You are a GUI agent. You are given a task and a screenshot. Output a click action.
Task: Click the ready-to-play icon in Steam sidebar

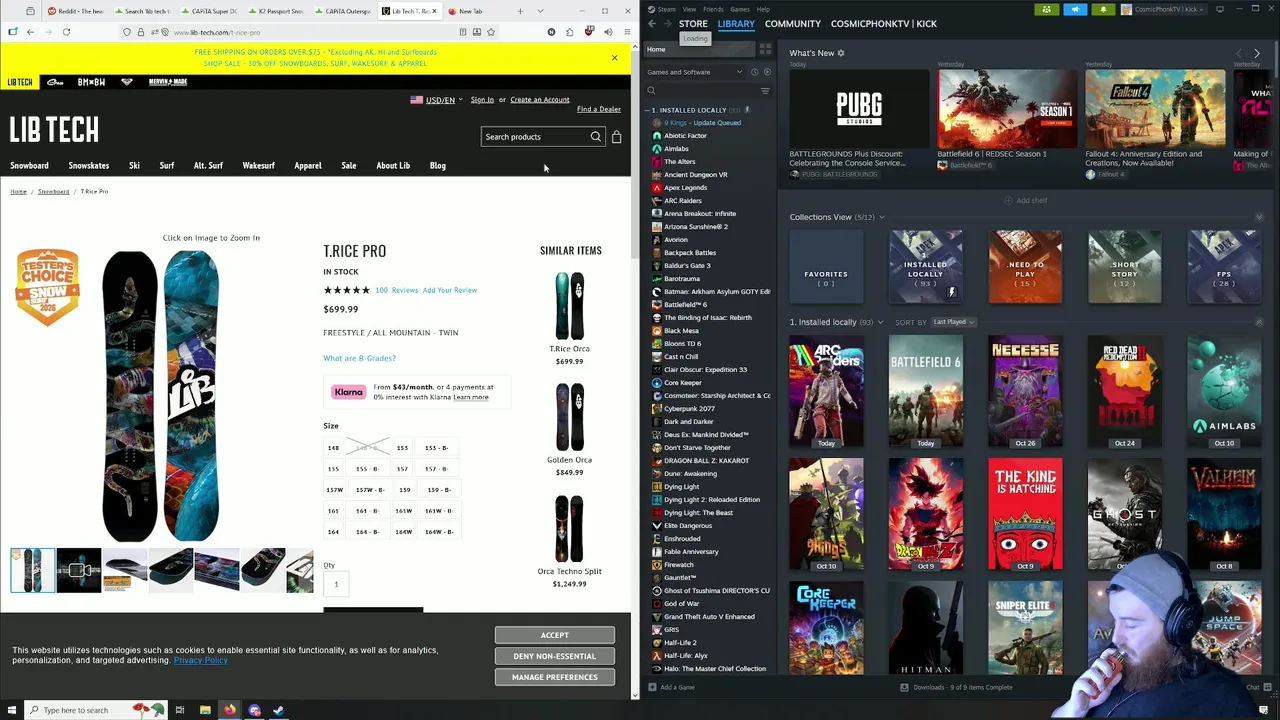pyautogui.click(x=766, y=72)
